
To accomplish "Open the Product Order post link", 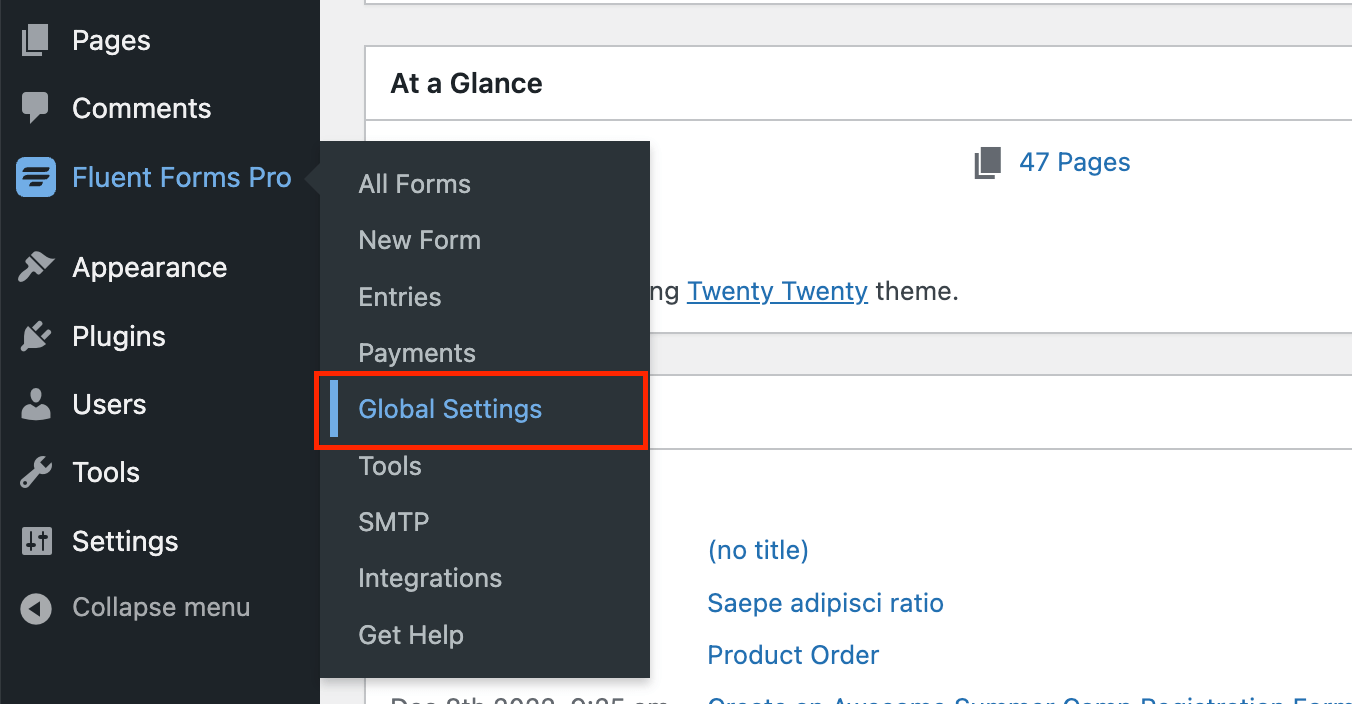I will coord(793,656).
